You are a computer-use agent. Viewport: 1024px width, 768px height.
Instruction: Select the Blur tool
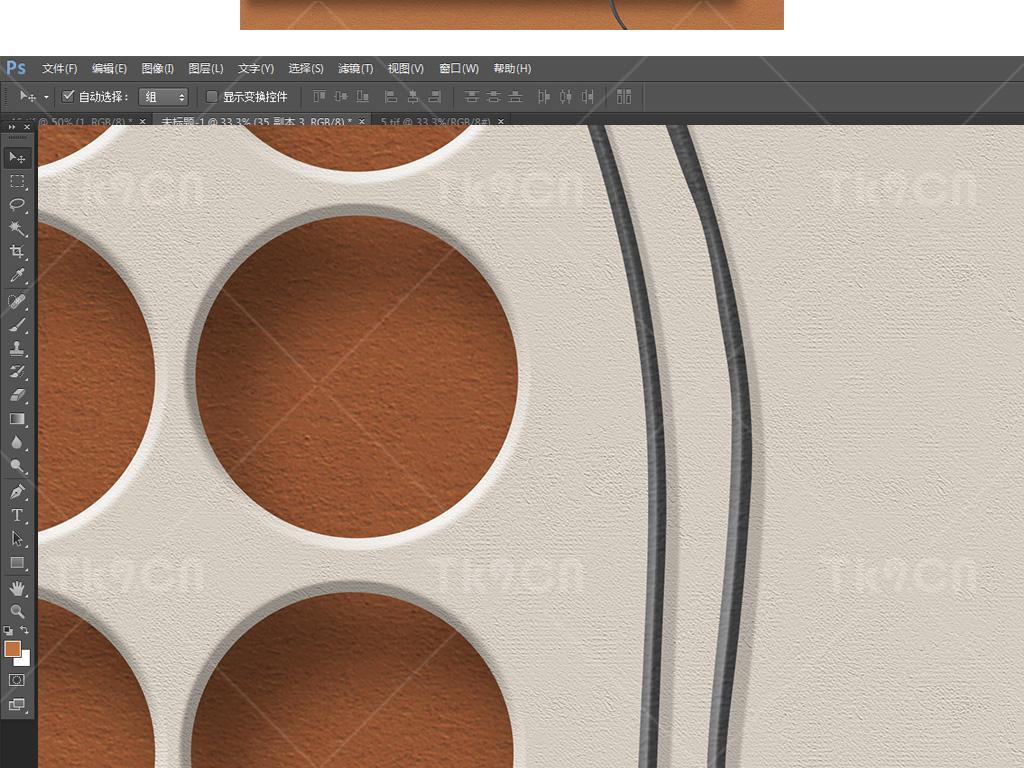(x=17, y=442)
